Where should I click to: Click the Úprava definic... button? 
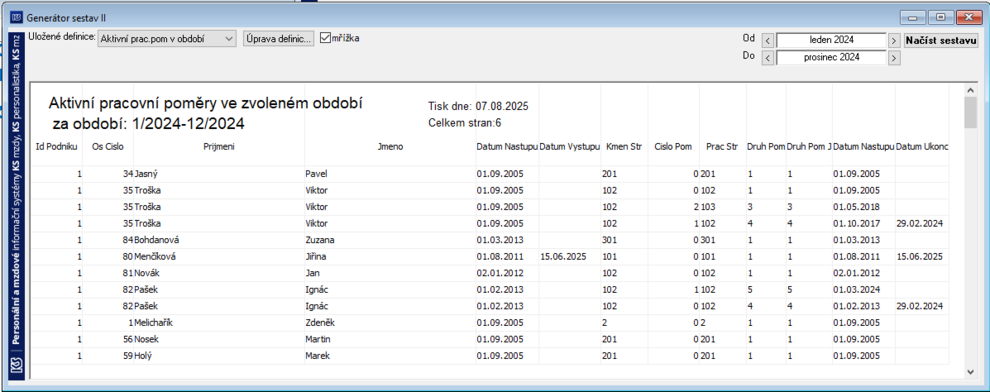tap(278, 39)
